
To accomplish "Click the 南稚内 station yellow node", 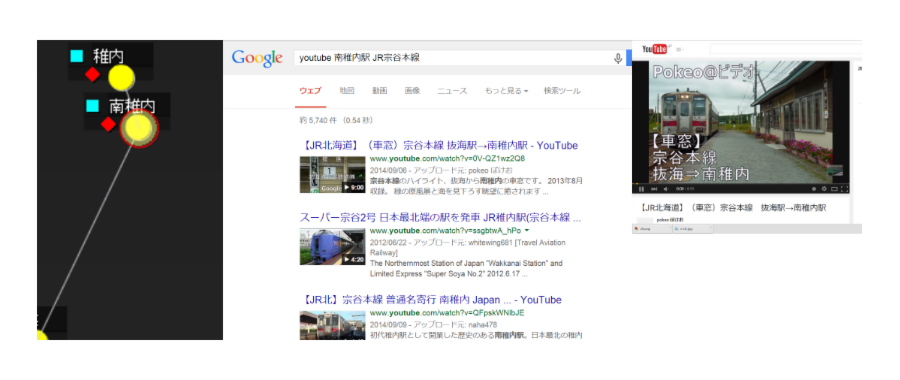I will (138, 128).
